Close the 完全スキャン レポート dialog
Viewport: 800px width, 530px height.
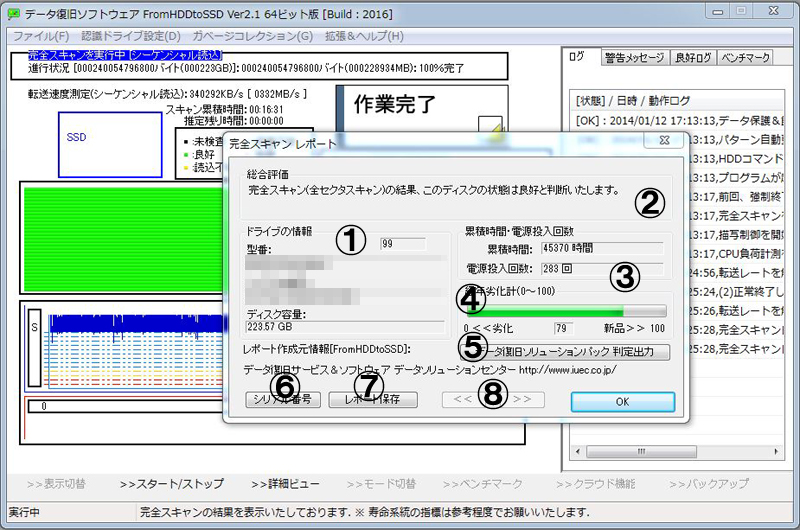(664, 140)
